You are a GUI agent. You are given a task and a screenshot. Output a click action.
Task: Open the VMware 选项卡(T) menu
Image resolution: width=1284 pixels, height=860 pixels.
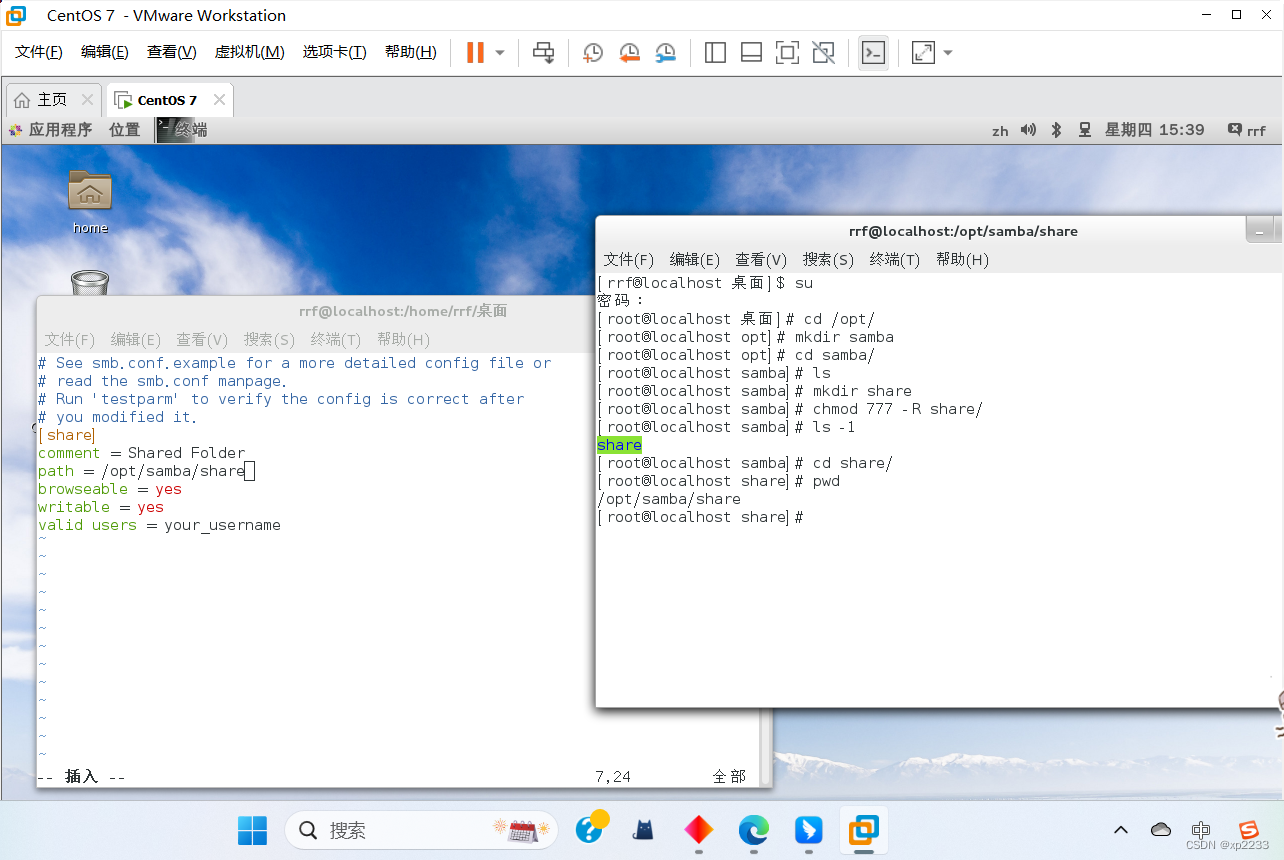pos(335,52)
